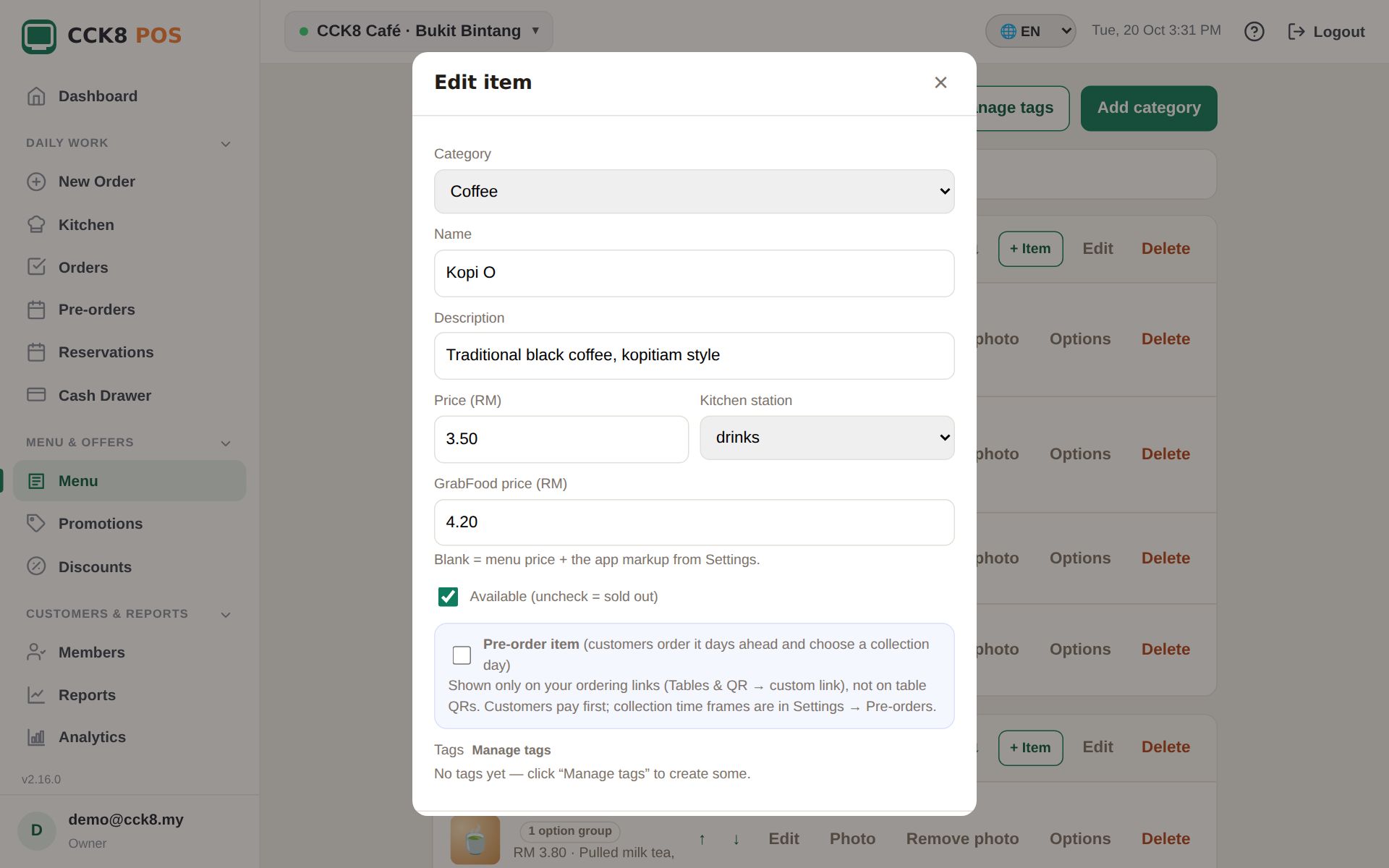Uncheck the Available checkbox
The height and width of the screenshot is (868, 1389).
tap(448, 597)
